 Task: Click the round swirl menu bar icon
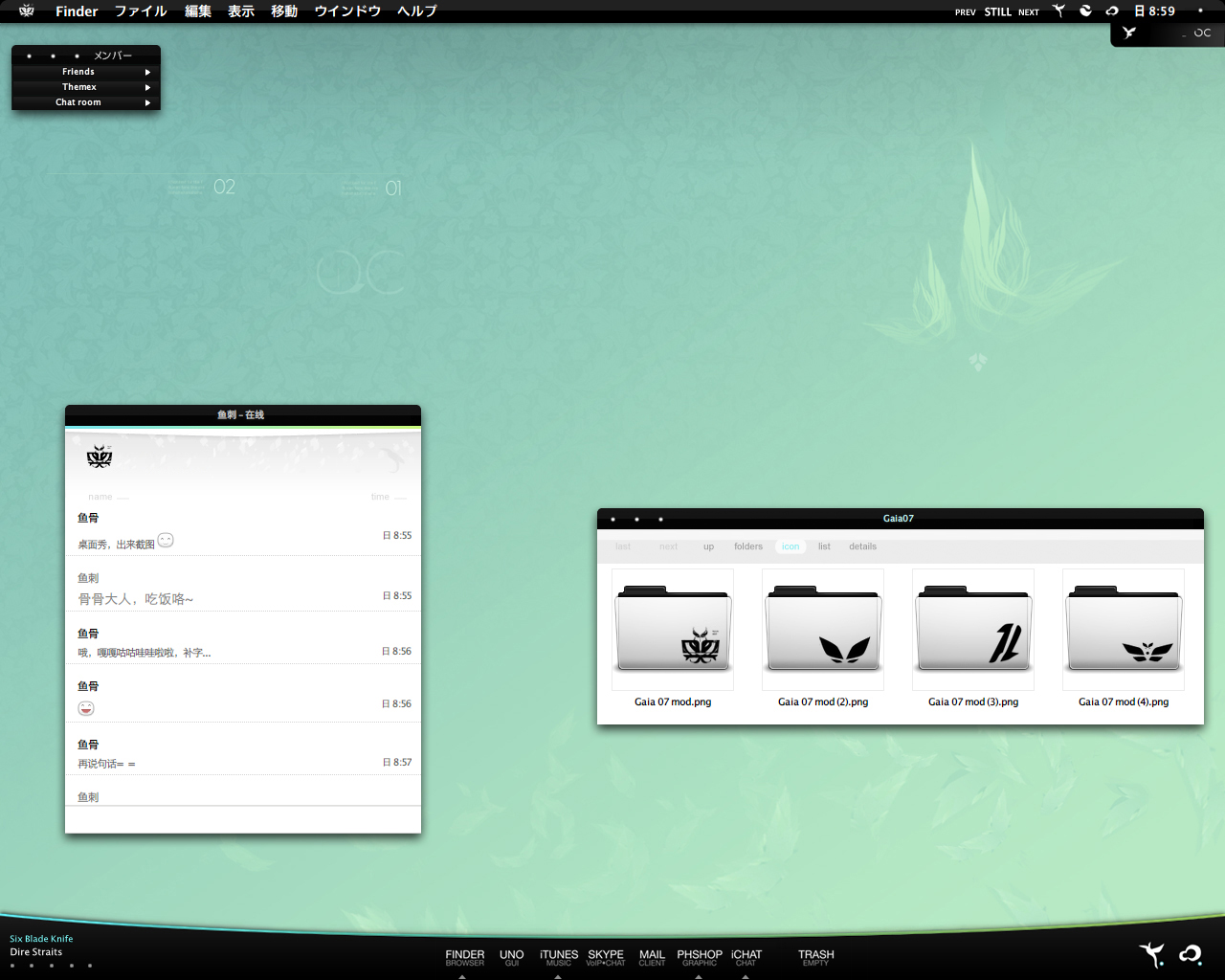click(1085, 11)
